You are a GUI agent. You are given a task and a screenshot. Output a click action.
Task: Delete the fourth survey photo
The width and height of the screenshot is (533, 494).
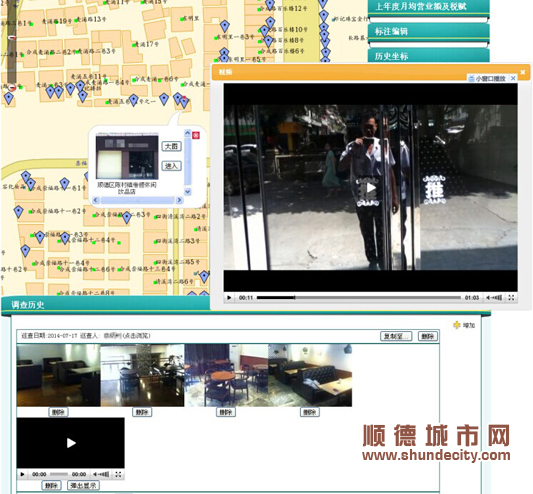pos(310,412)
